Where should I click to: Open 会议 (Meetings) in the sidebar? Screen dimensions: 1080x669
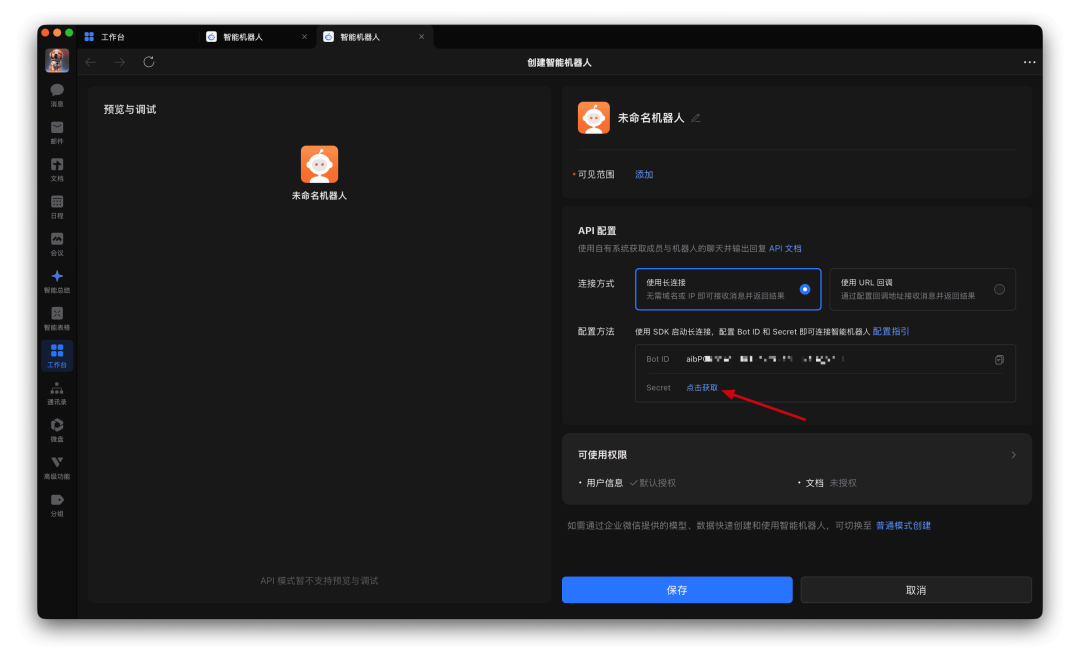[57, 245]
